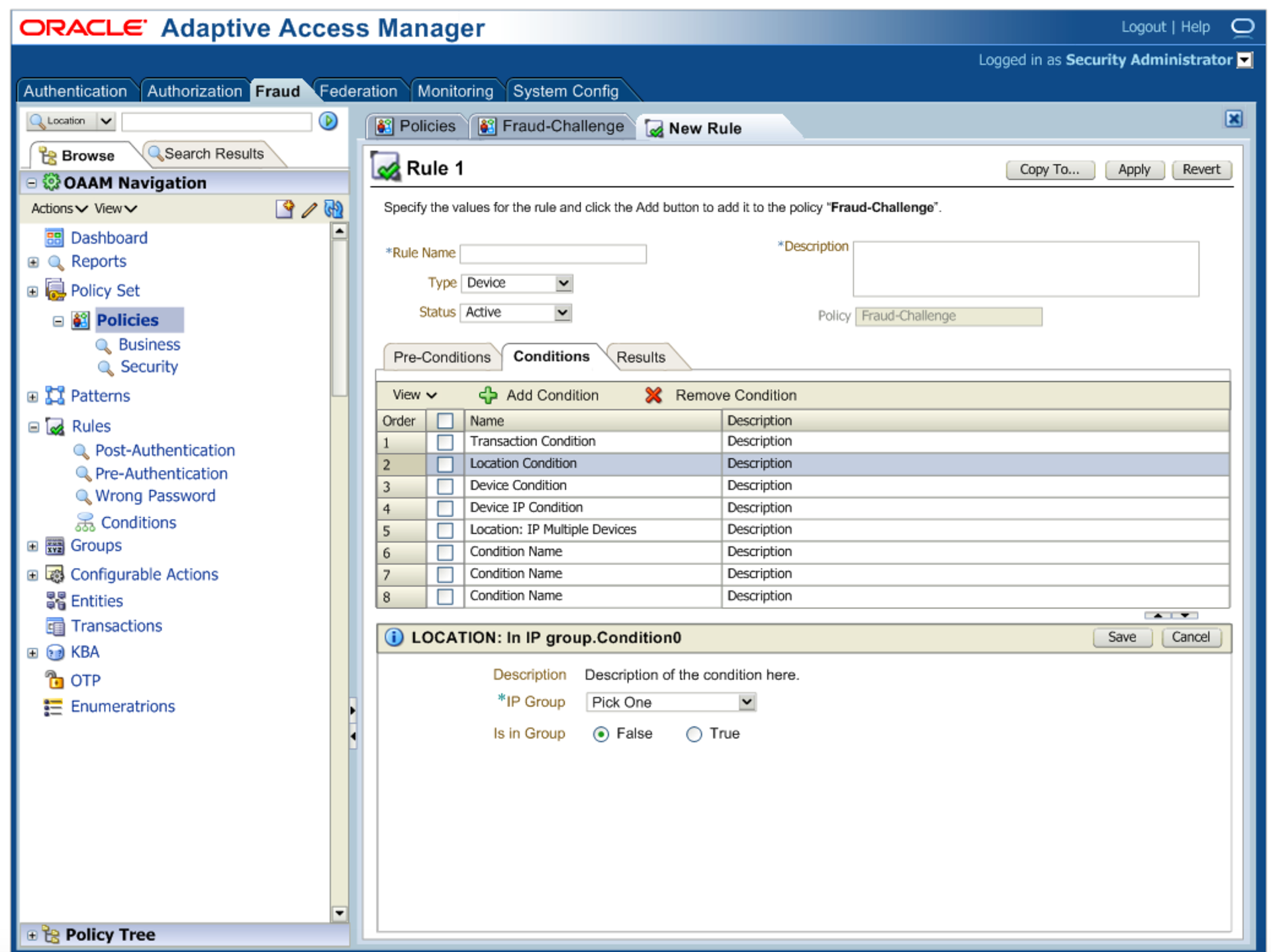1271x952 pixels.
Task: Close the rule panel with X icon
Action: click(1233, 119)
